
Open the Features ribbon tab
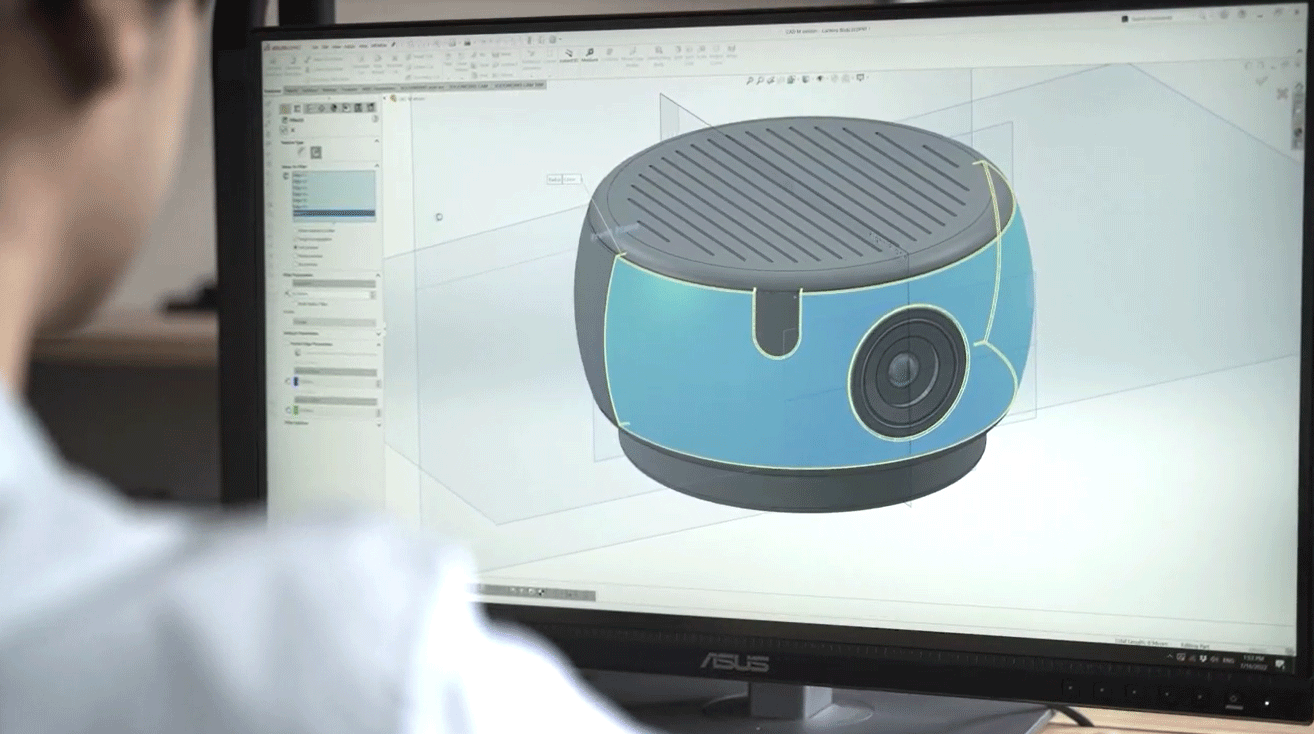pyautogui.click(x=272, y=91)
